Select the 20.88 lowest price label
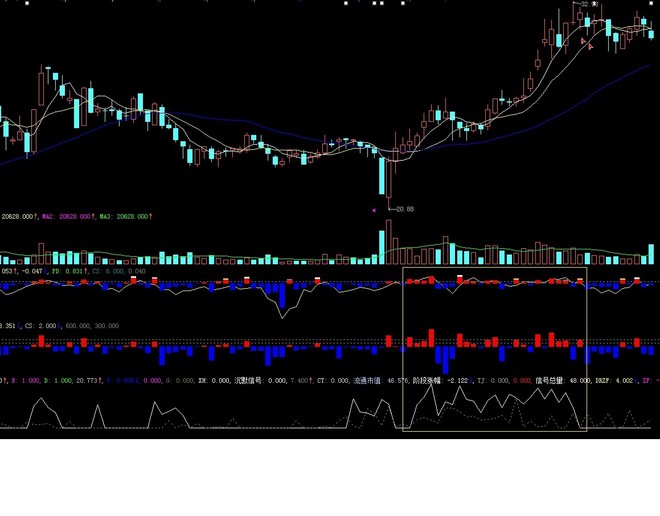Viewport: 660px width, 516px height. [405, 209]
